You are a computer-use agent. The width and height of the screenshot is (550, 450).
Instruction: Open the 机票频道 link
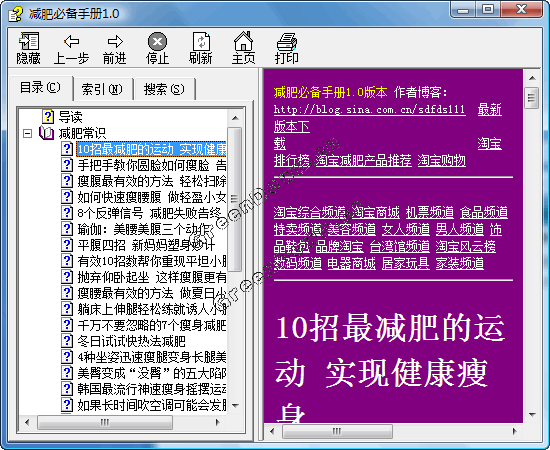click(430, 213)
